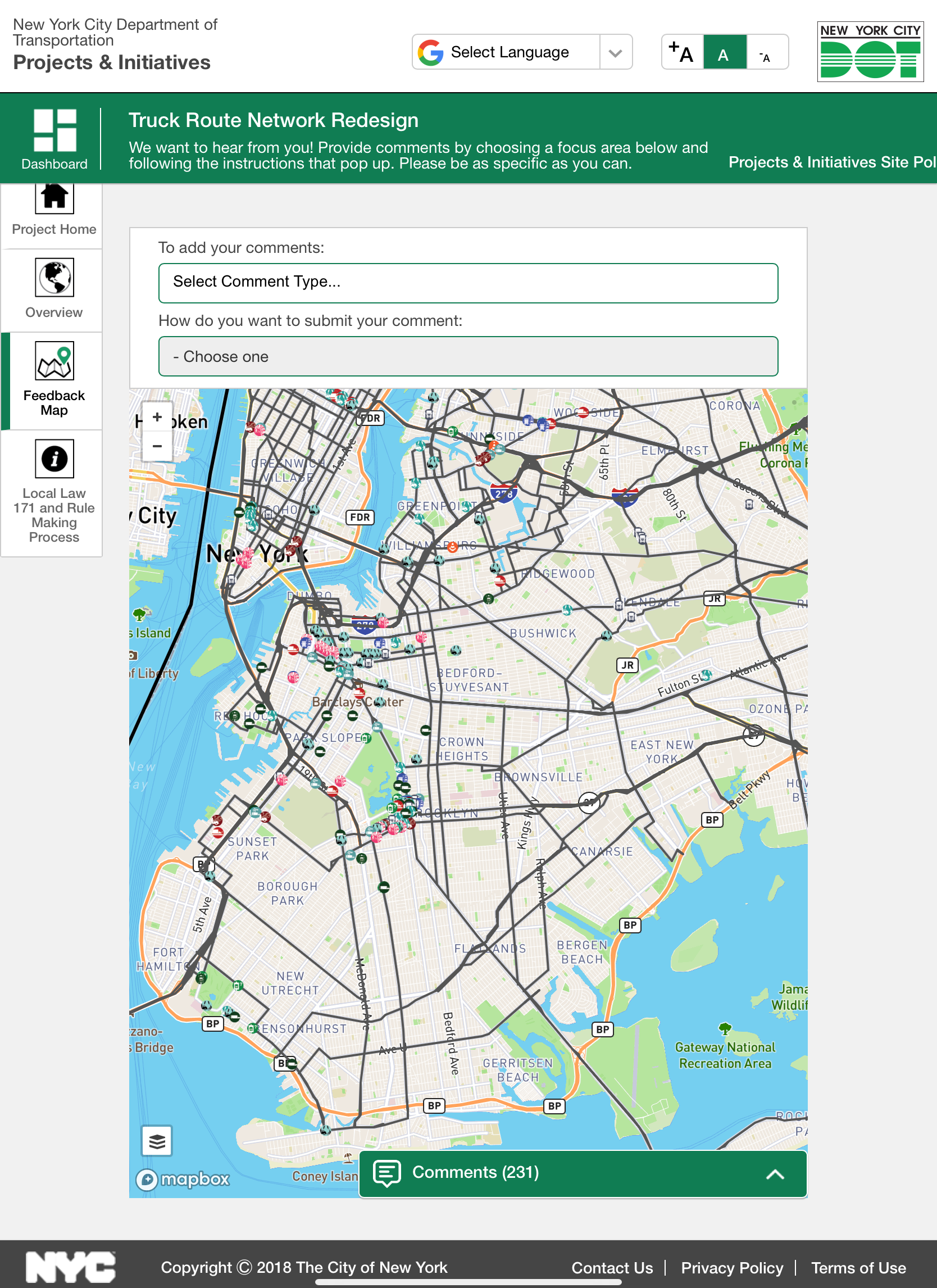
Task: Open Local Law 171 info icon
Action: 54,459
